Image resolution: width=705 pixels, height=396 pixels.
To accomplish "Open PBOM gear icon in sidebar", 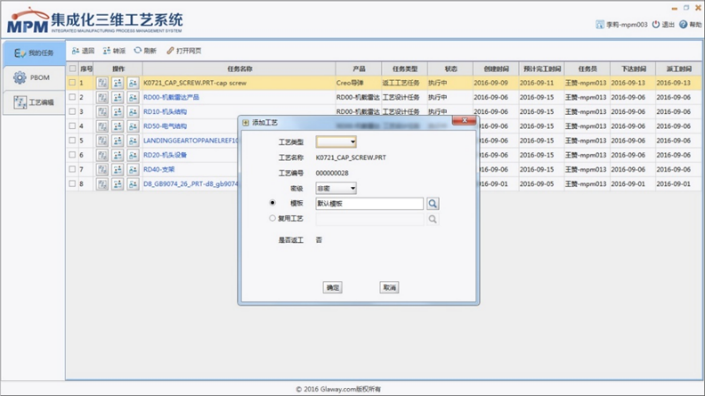I will 19,78.
